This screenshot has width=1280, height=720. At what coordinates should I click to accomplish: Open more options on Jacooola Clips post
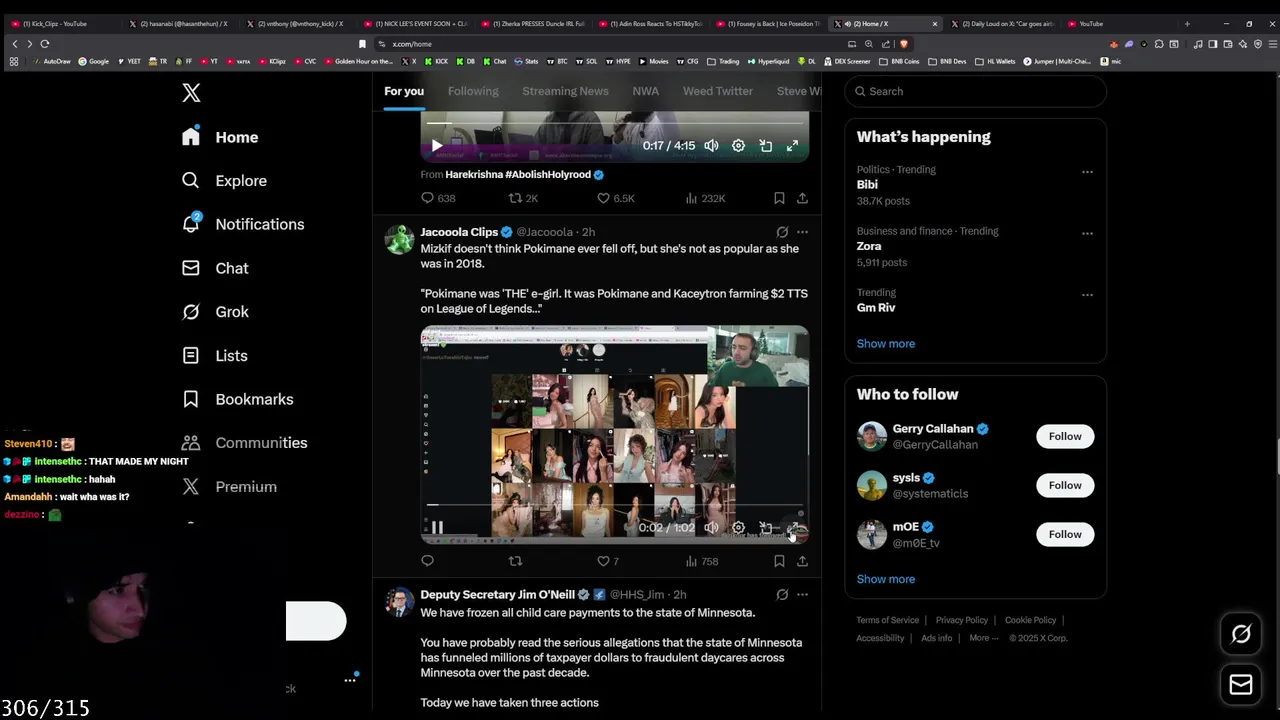coord(802,232)
